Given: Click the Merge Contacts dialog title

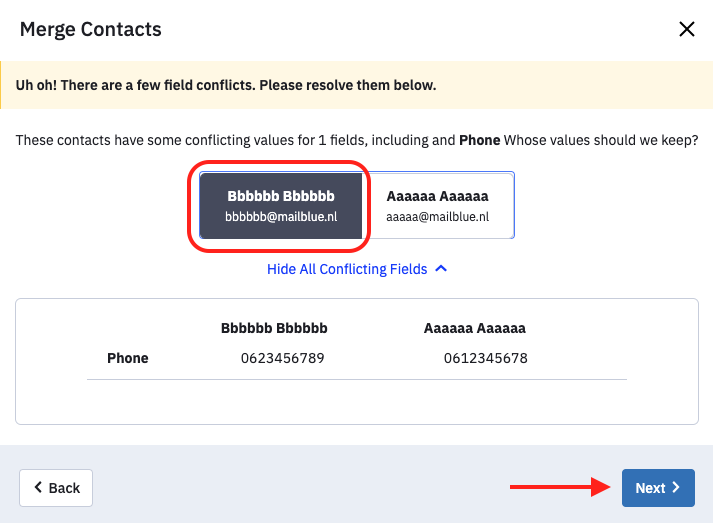Looking at the screenshot, I should (x=90, y=30).
